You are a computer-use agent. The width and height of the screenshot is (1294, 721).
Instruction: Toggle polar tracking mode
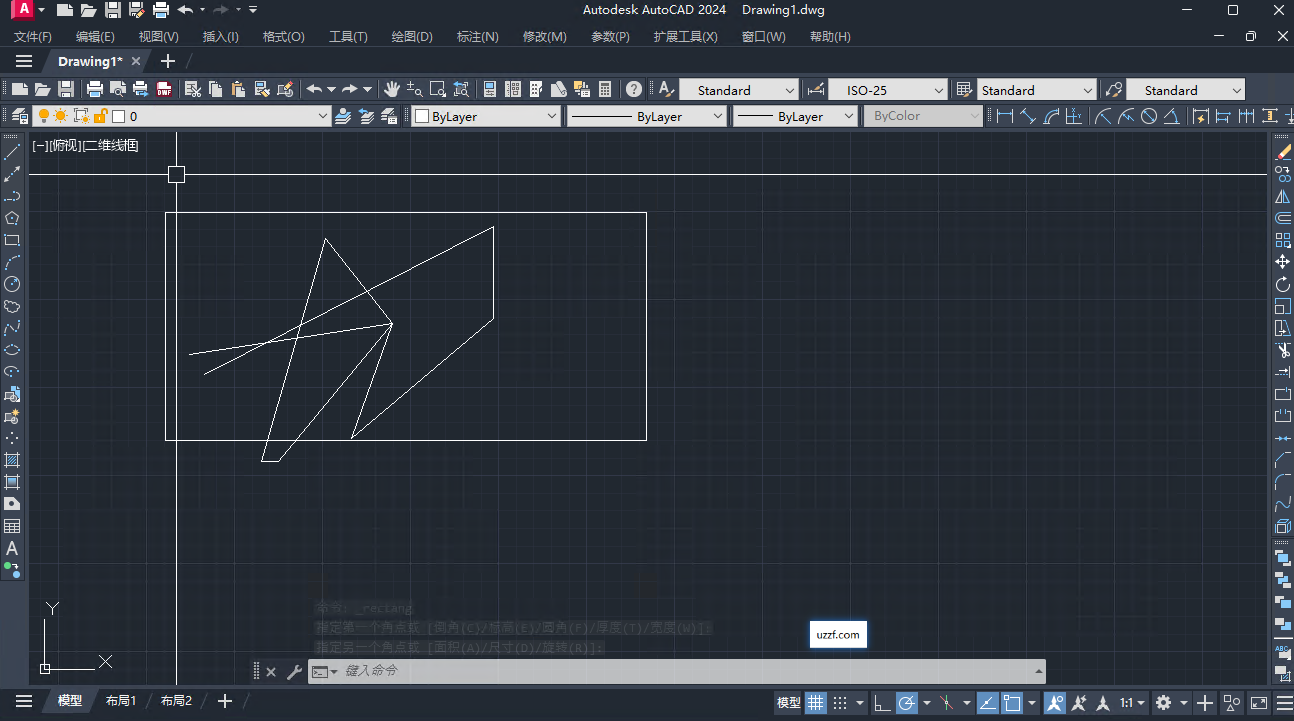coord(907,700)
